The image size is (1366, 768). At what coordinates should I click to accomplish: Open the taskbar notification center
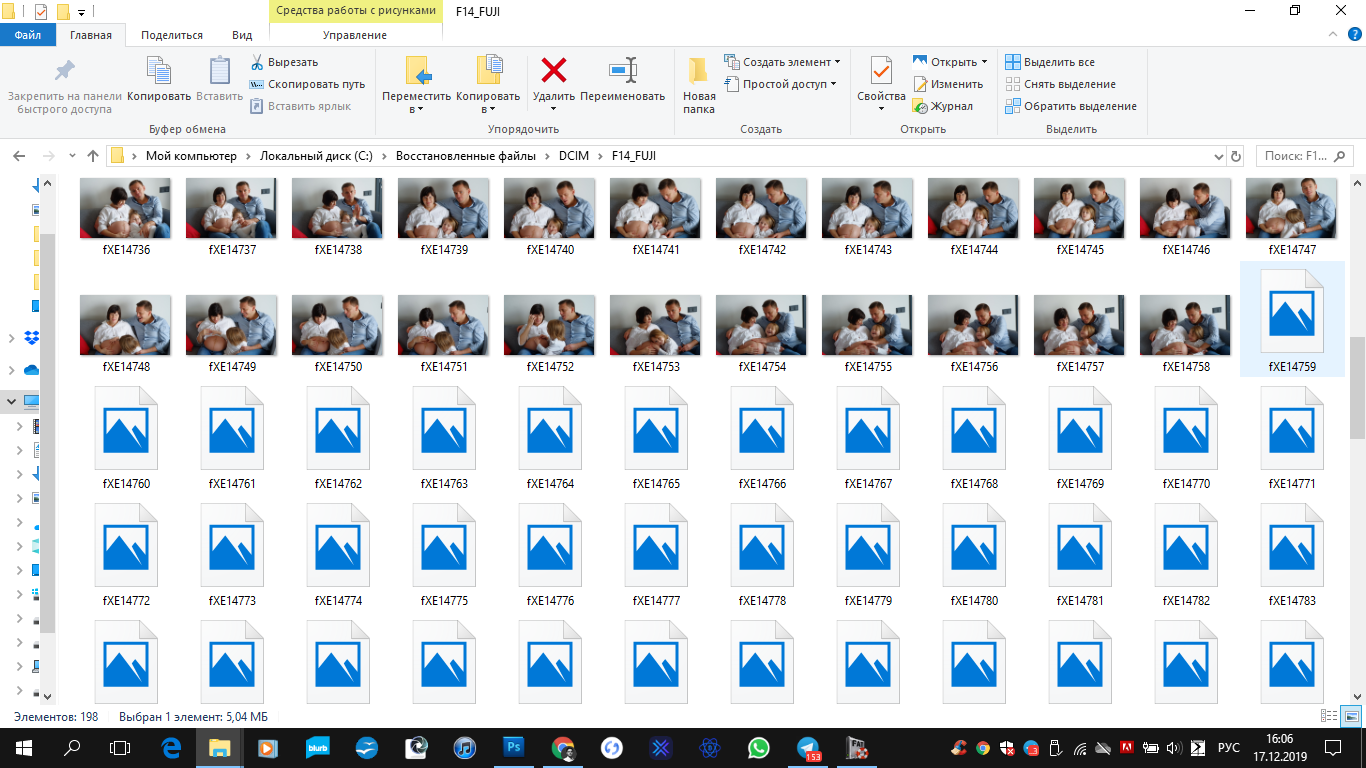(x=1332, y=747)
